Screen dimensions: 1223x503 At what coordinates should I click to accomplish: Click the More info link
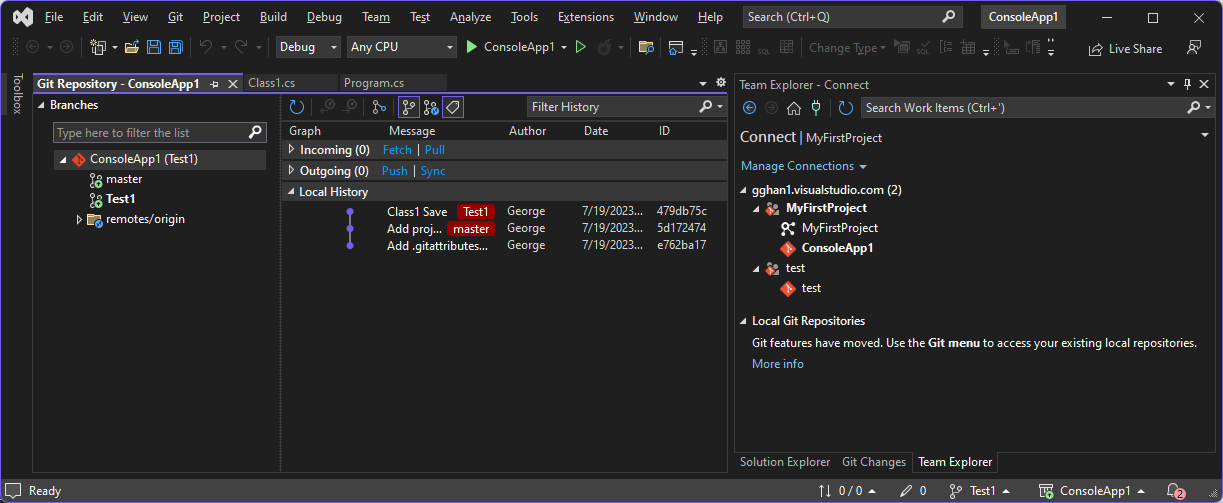(778, 364)
